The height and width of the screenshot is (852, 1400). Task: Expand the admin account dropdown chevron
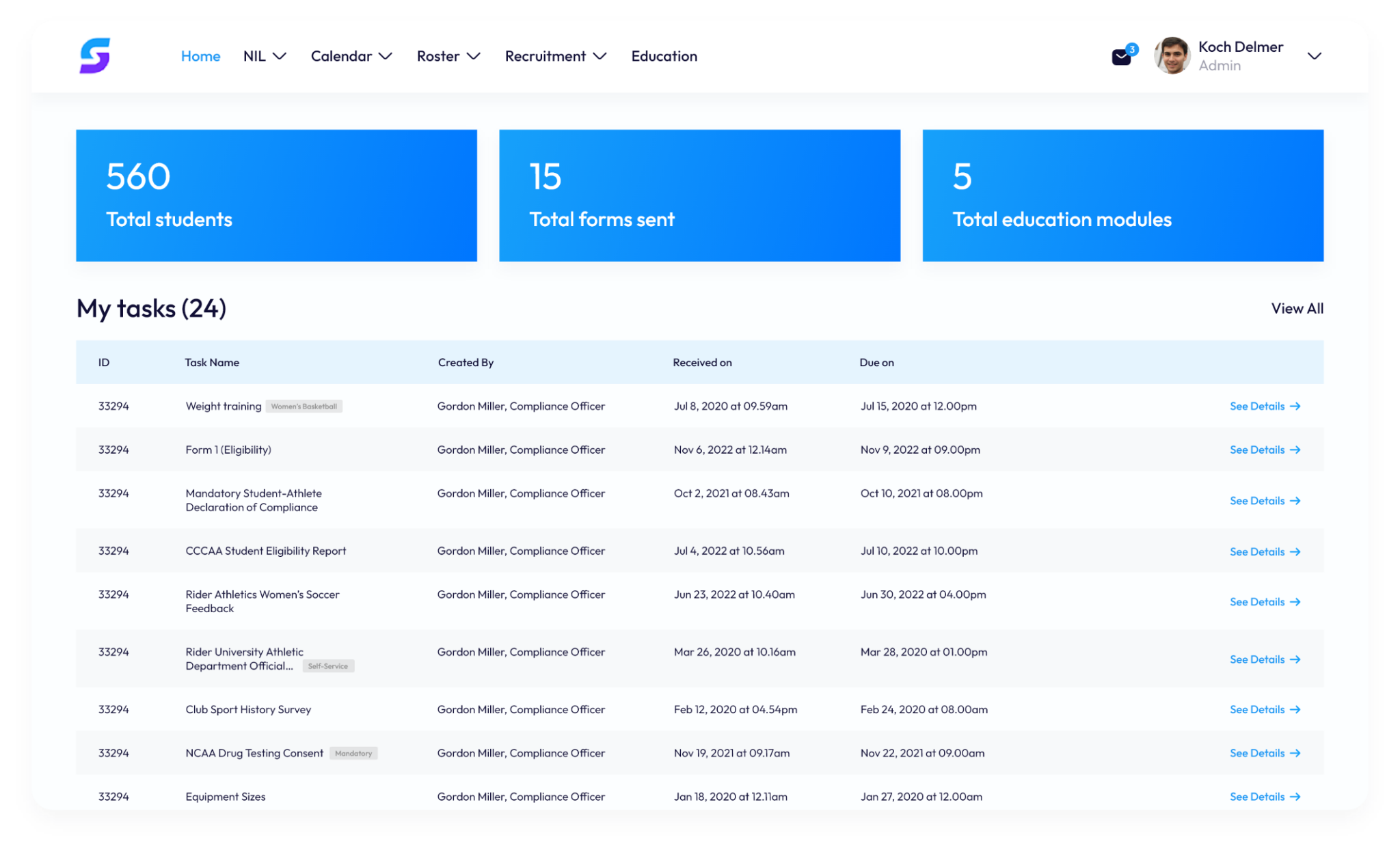(1315, 57)
